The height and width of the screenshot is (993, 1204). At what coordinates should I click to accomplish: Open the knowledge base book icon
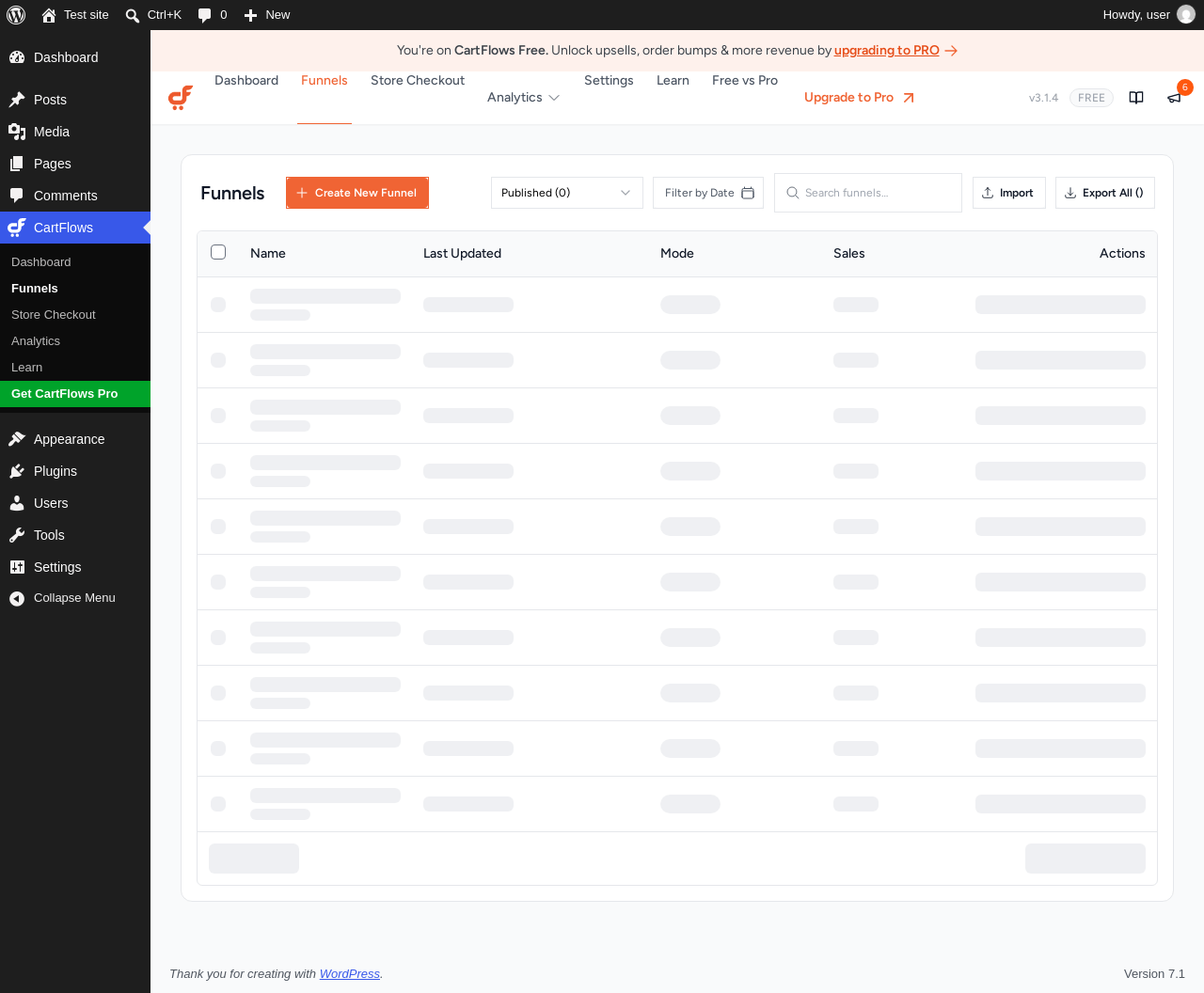(x=1136, y=98)
